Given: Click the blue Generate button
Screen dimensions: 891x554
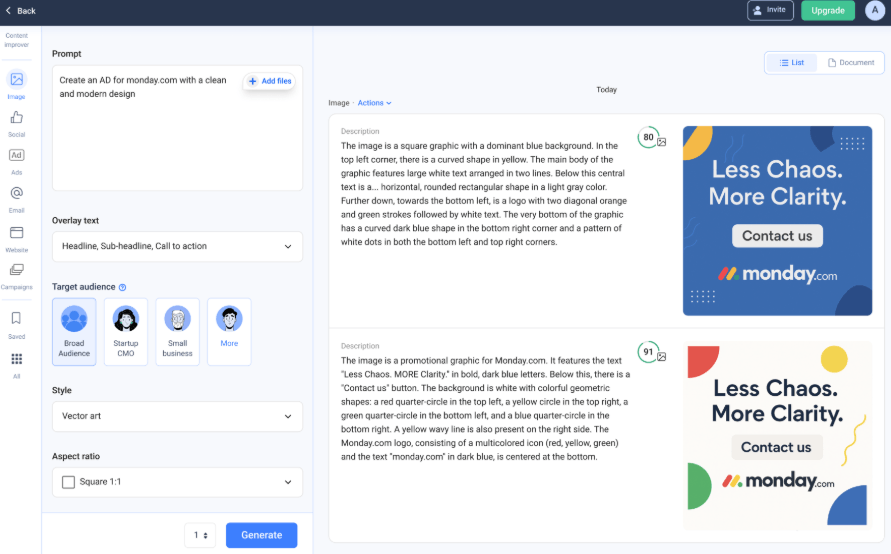Looking at the screenshot, I should click(x=261, y=535).
